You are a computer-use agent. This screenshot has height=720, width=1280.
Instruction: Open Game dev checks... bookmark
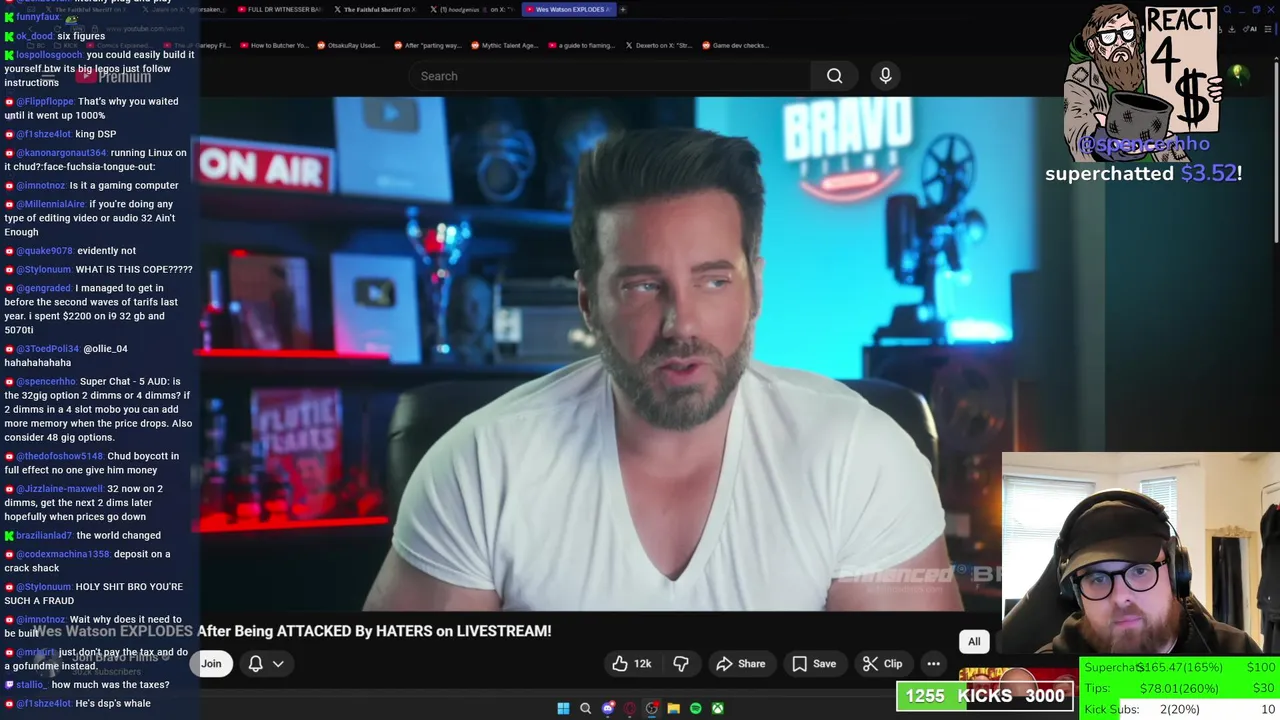pyautogui.click(x=736, y=45)
